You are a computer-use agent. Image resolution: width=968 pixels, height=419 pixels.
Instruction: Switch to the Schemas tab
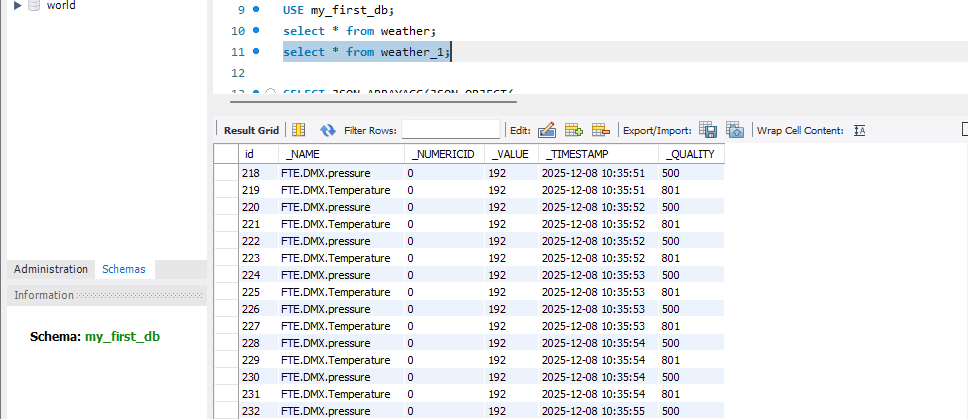[123, 269]
